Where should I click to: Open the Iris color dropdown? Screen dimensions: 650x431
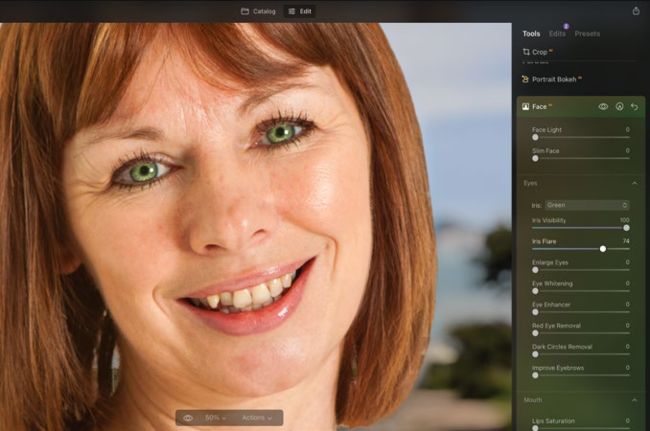[587, 205]
